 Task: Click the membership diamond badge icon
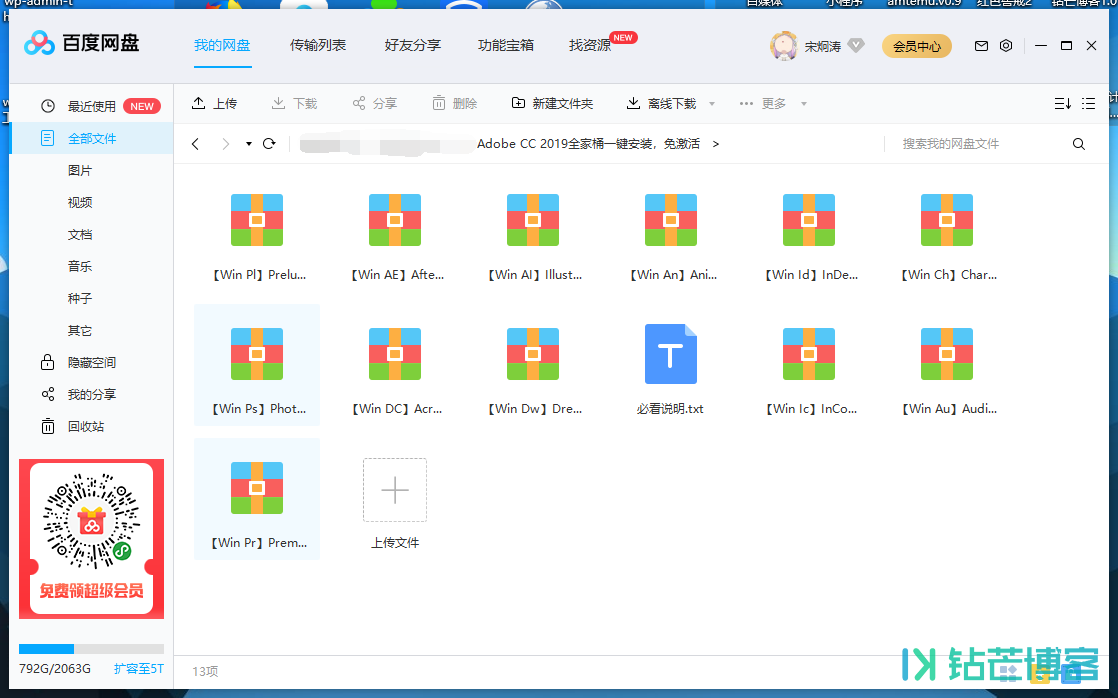coord(856,46)
